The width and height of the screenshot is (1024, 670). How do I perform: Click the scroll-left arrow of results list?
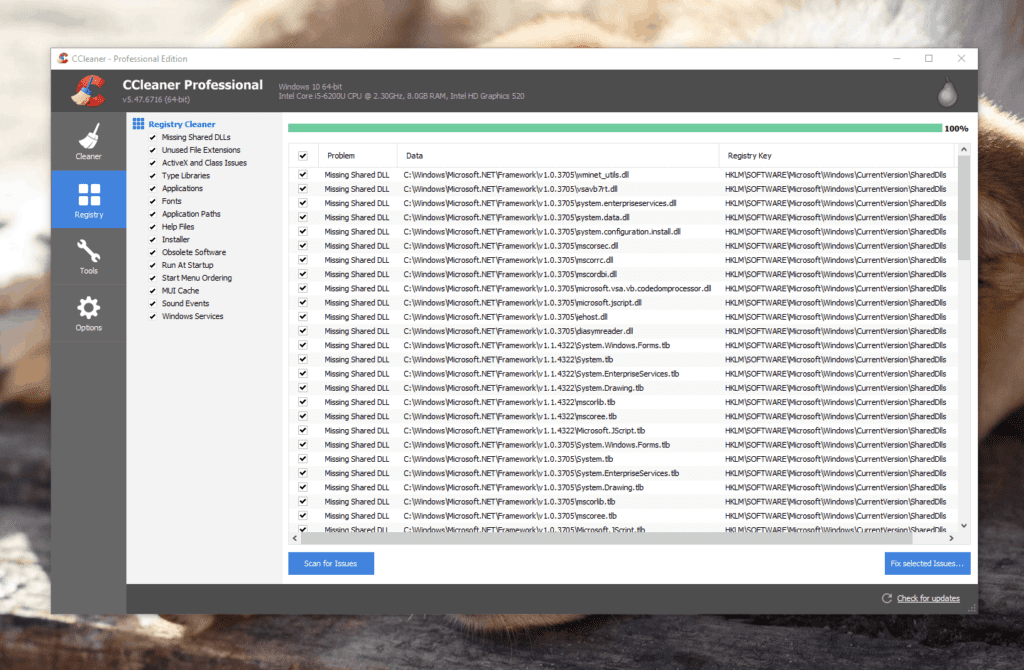pyautogui.click(x=295, y=539)
